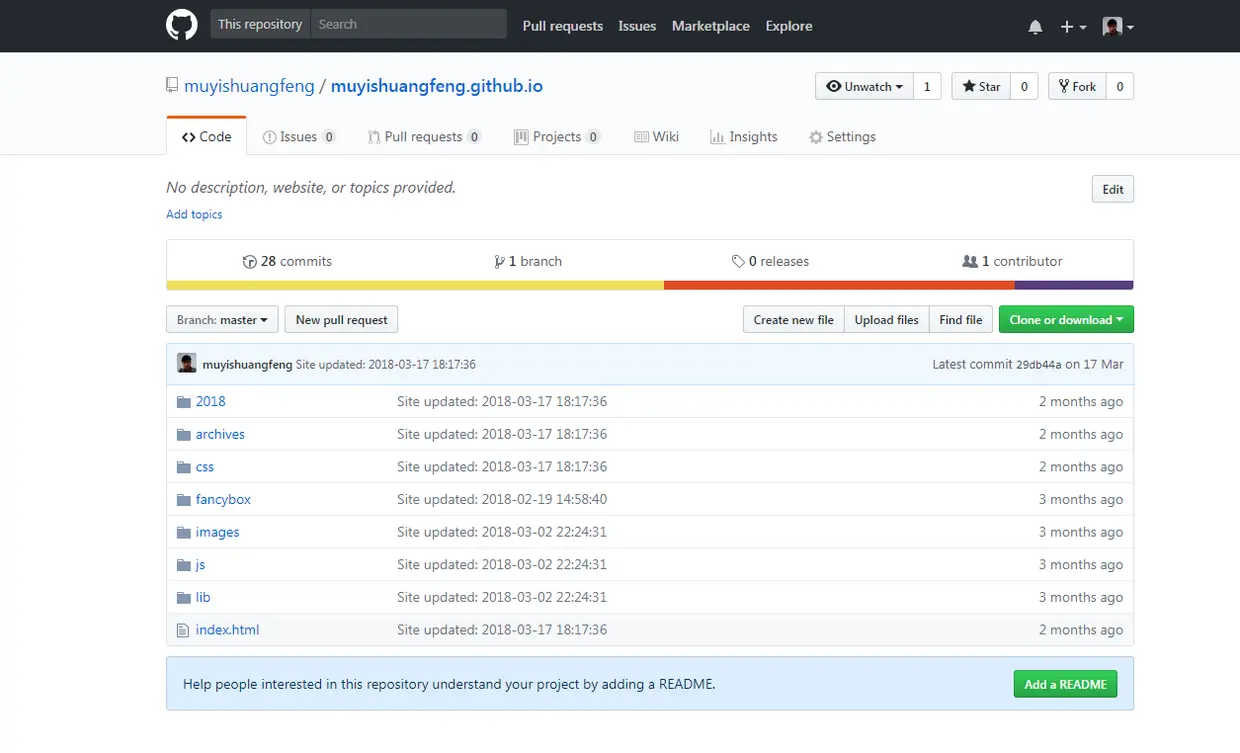1240x753 pixels.
Task: Click Upload files
Action: (x=886, y=320)
